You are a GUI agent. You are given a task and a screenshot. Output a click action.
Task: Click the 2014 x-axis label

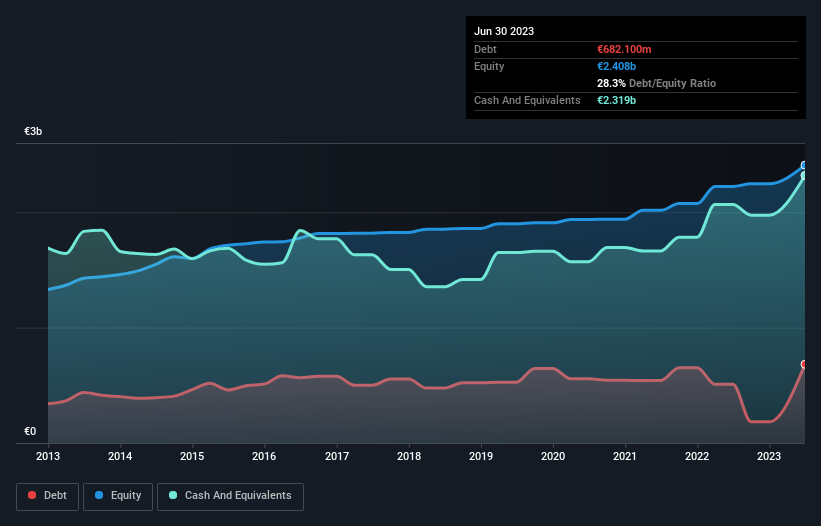point(120,456)
